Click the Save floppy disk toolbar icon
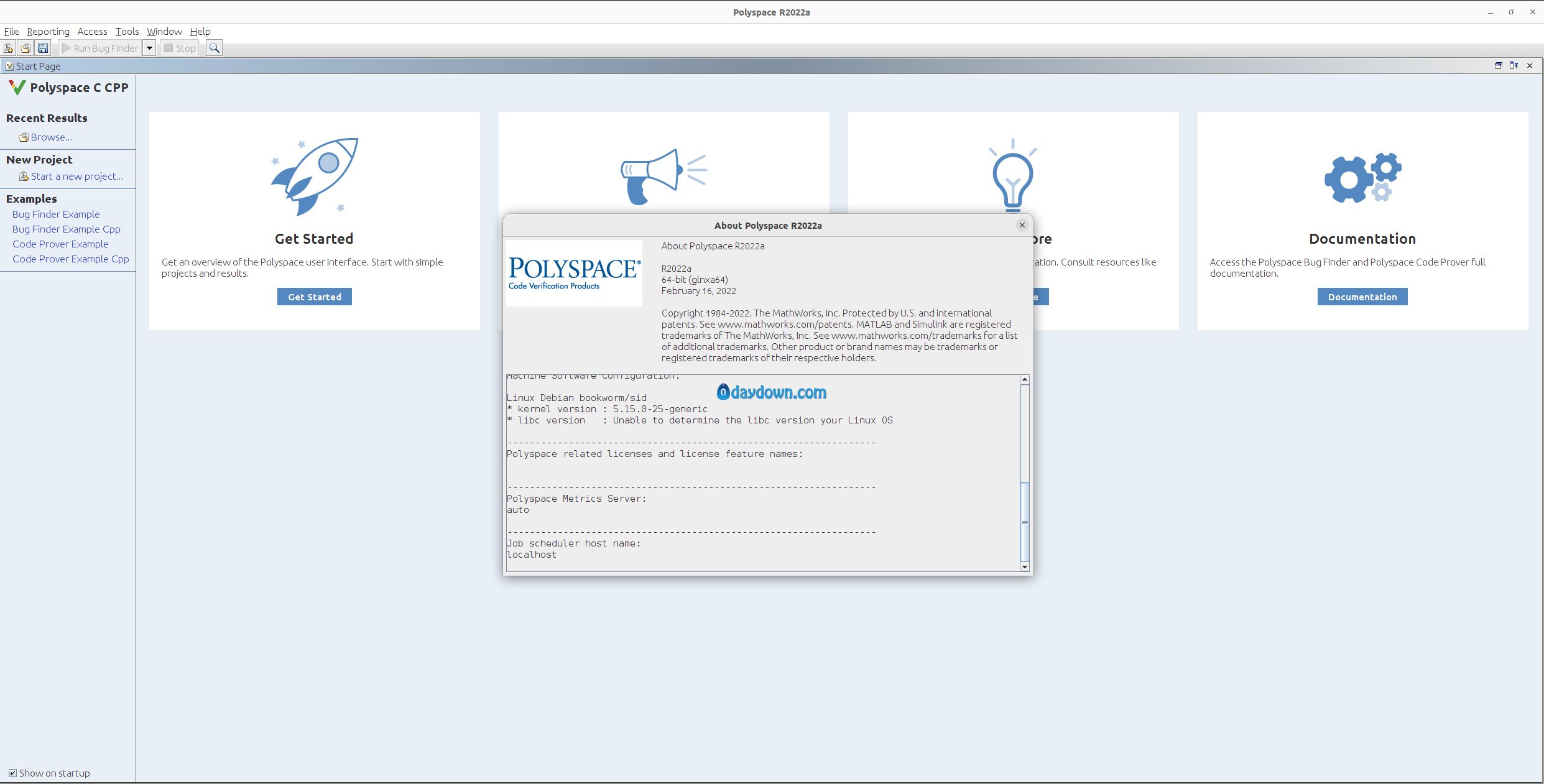The width and height of the screenshot is (1544, 784). click(x=43, y=48)
